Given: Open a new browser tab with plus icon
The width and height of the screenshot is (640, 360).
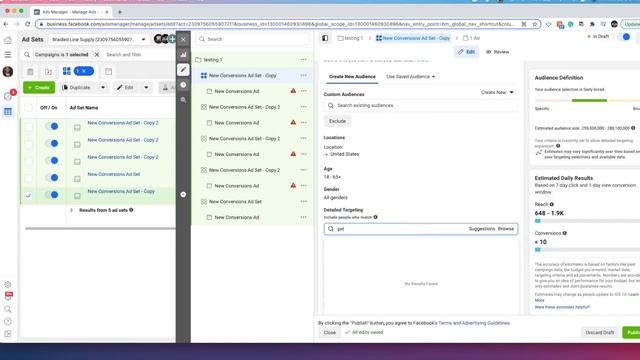Looking at the screenshot, I should [x=120, y=12].
